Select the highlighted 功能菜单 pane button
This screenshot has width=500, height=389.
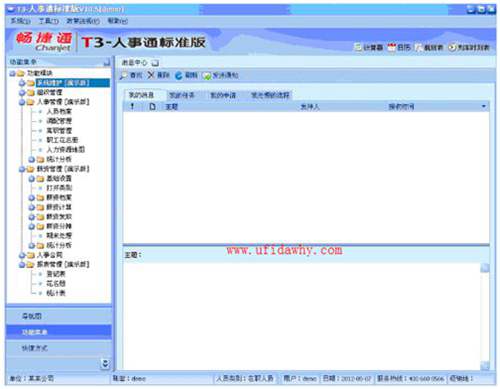[59, 332]
